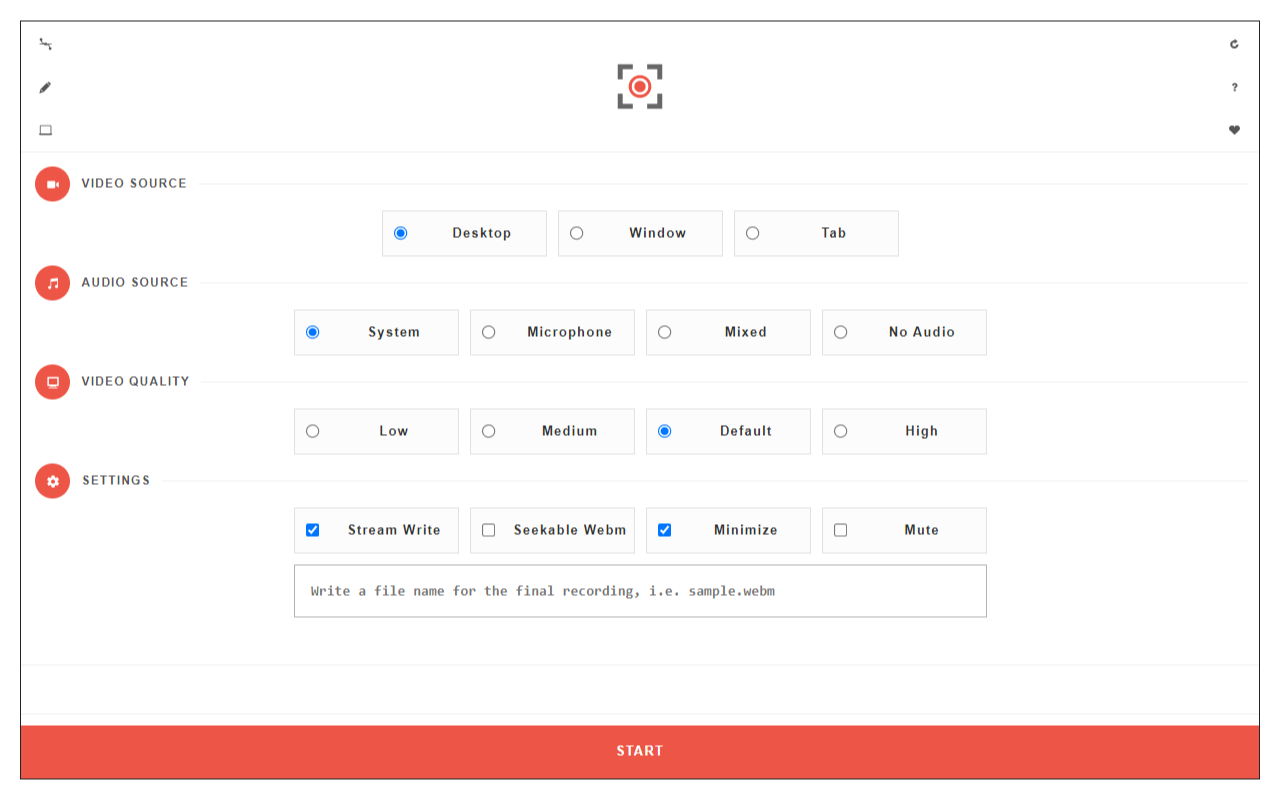Viewport: 1280px width, 800px height.
Task: Disable the Stream Write checkbox
Action: tap(313, 530)
